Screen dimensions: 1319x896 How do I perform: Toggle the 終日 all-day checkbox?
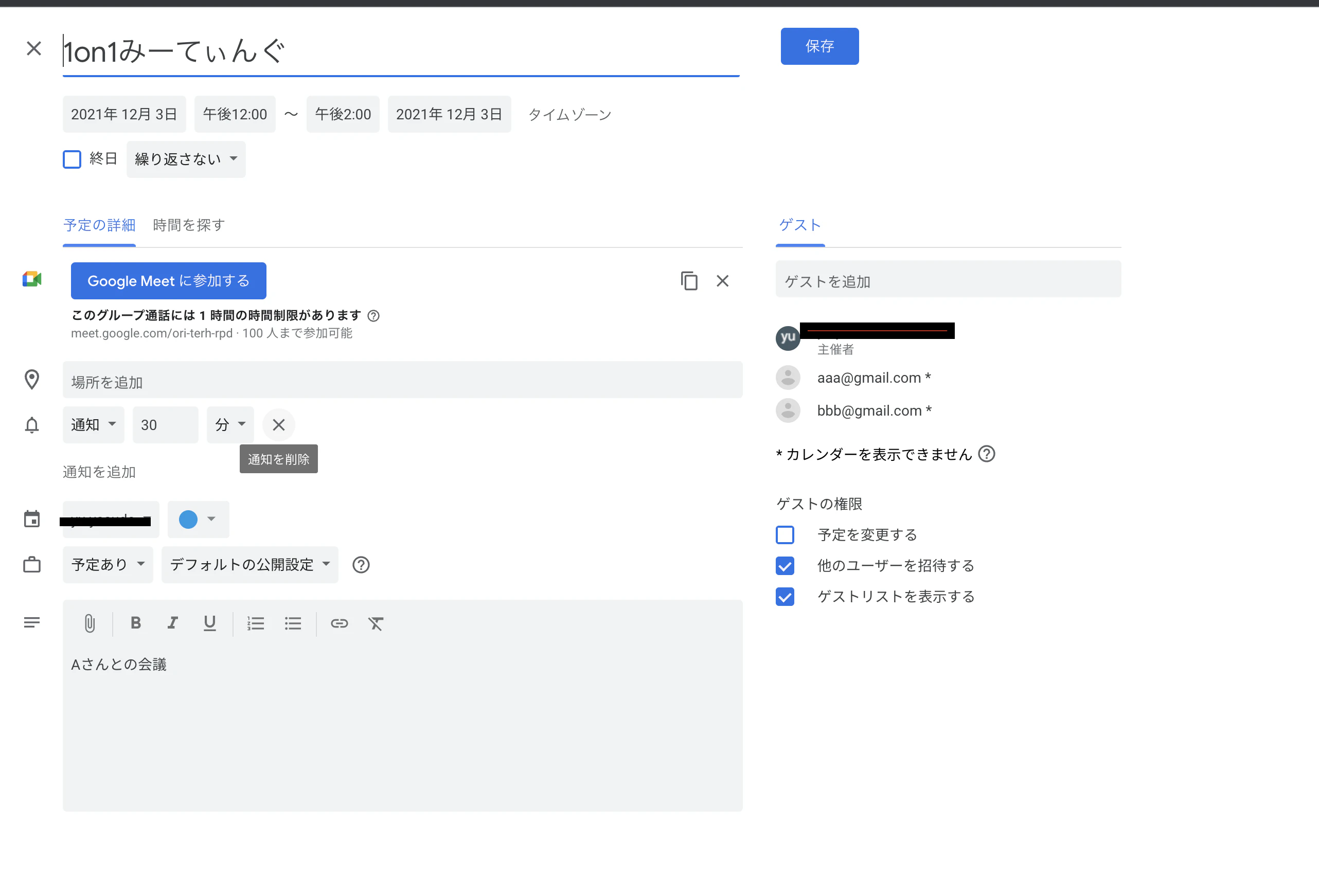click(x=72, y=159)
